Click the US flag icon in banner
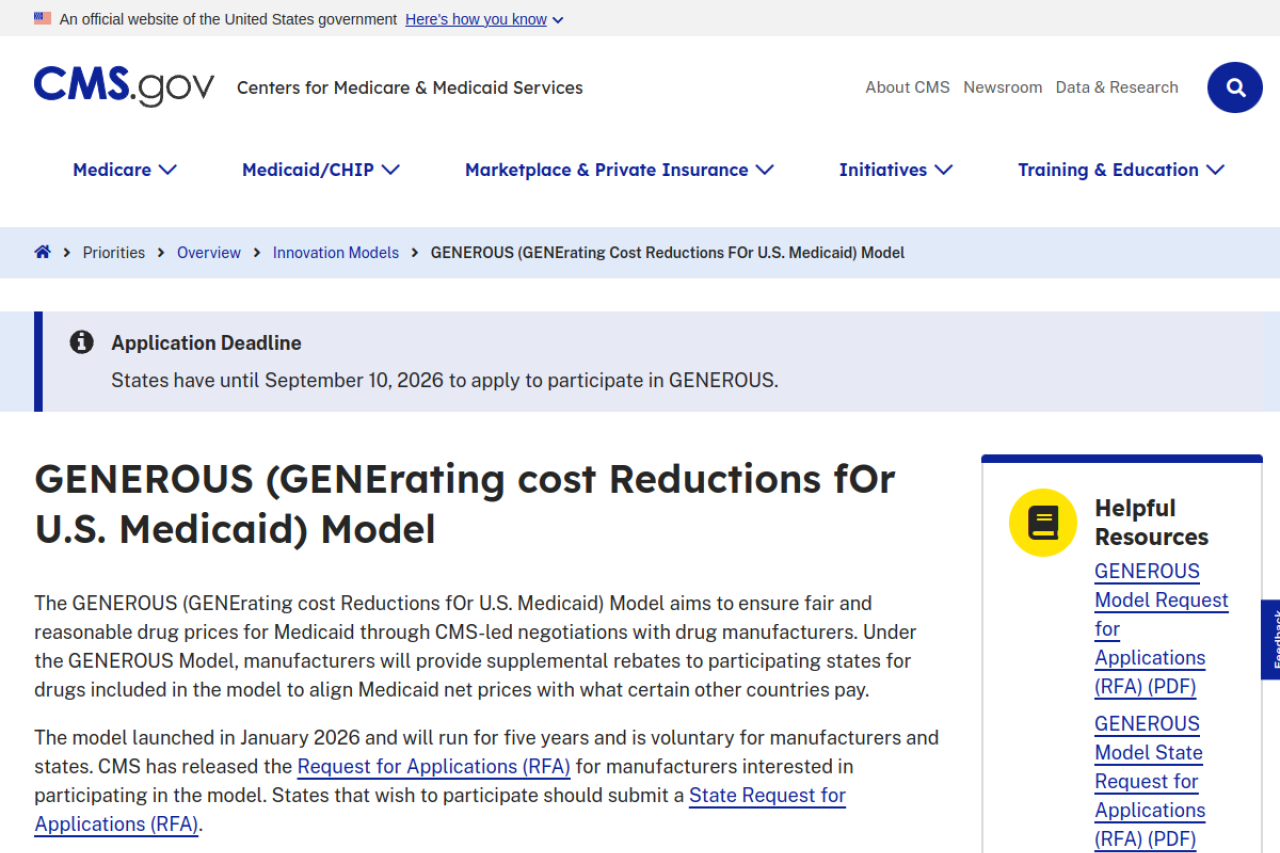The height and width of the screenshot is (853, 1280). (x=42, y=18)
